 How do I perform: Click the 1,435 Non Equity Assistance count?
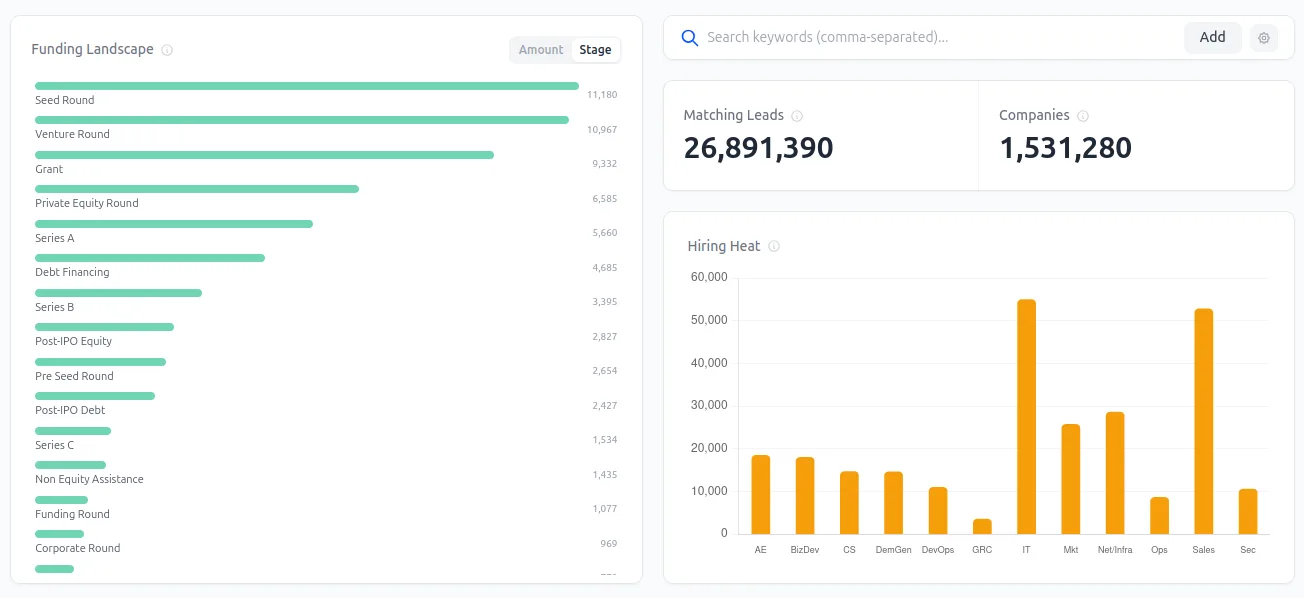click(604, 475)
